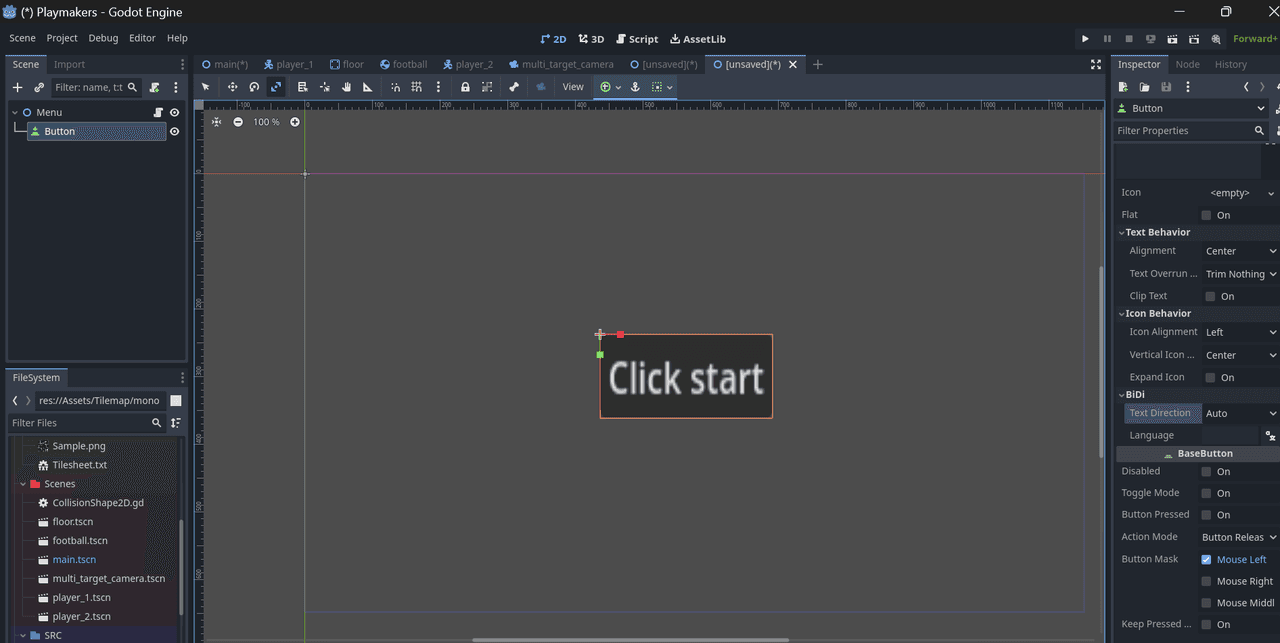
Task: Attach a script to the selected node
Action: point(154,88)
